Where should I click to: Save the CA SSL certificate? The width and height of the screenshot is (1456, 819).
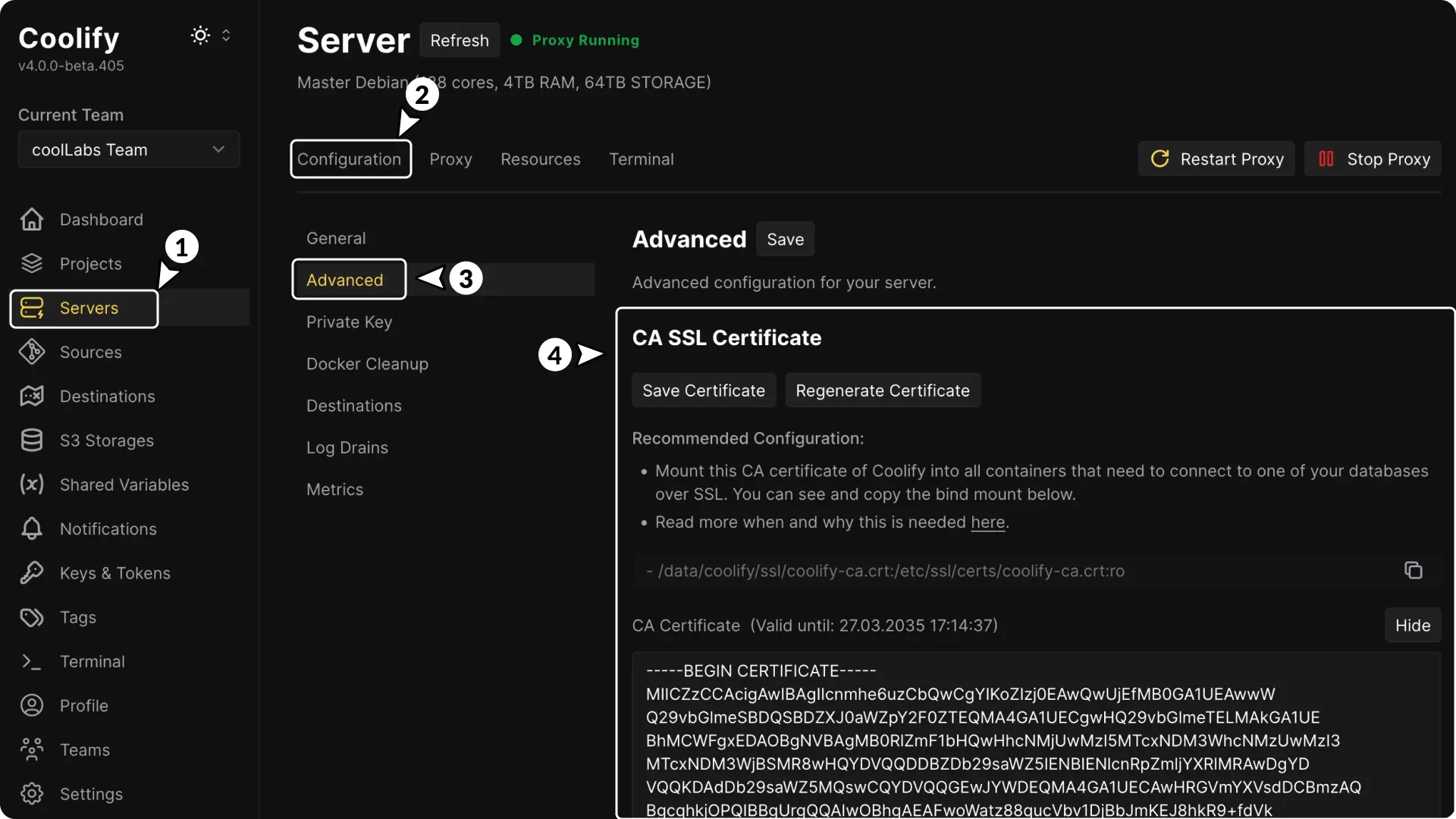point(704,390)
